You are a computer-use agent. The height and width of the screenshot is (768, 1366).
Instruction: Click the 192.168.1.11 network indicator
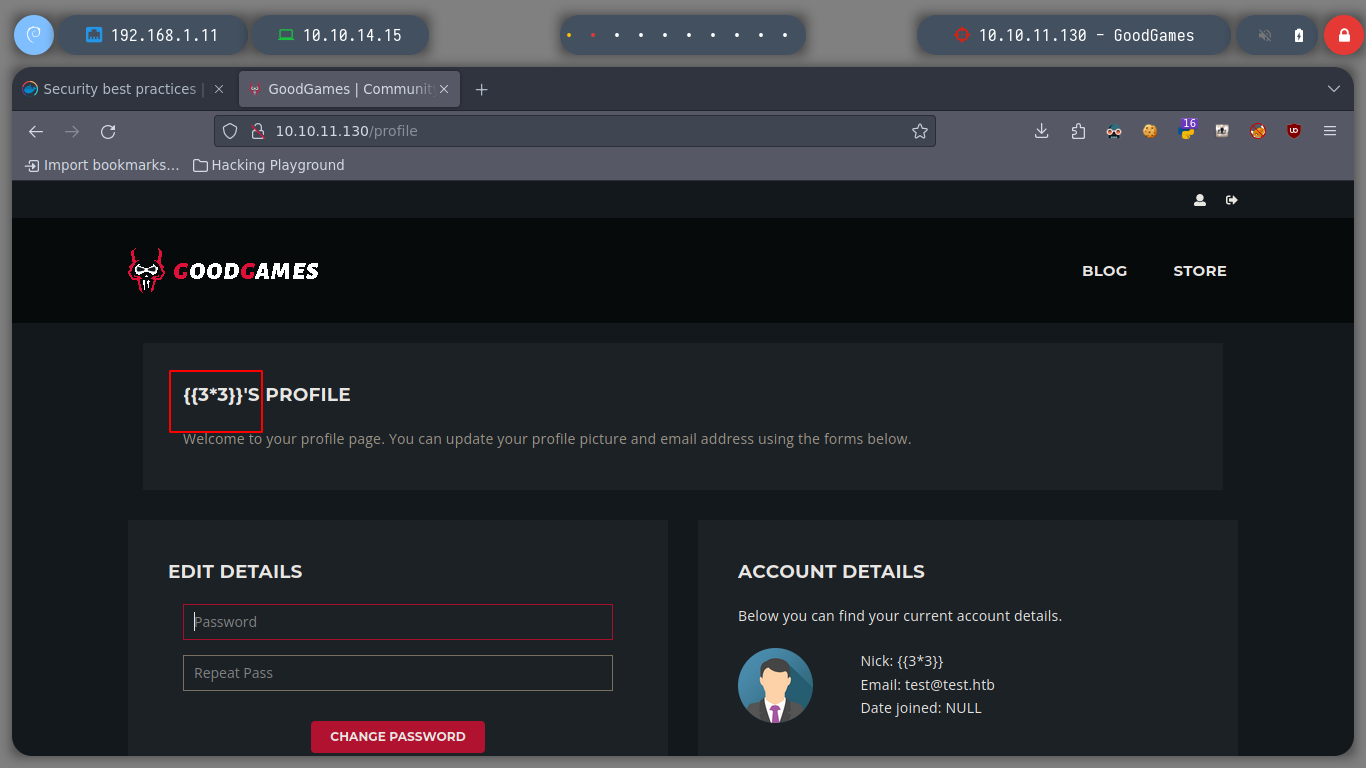(152, 35)
